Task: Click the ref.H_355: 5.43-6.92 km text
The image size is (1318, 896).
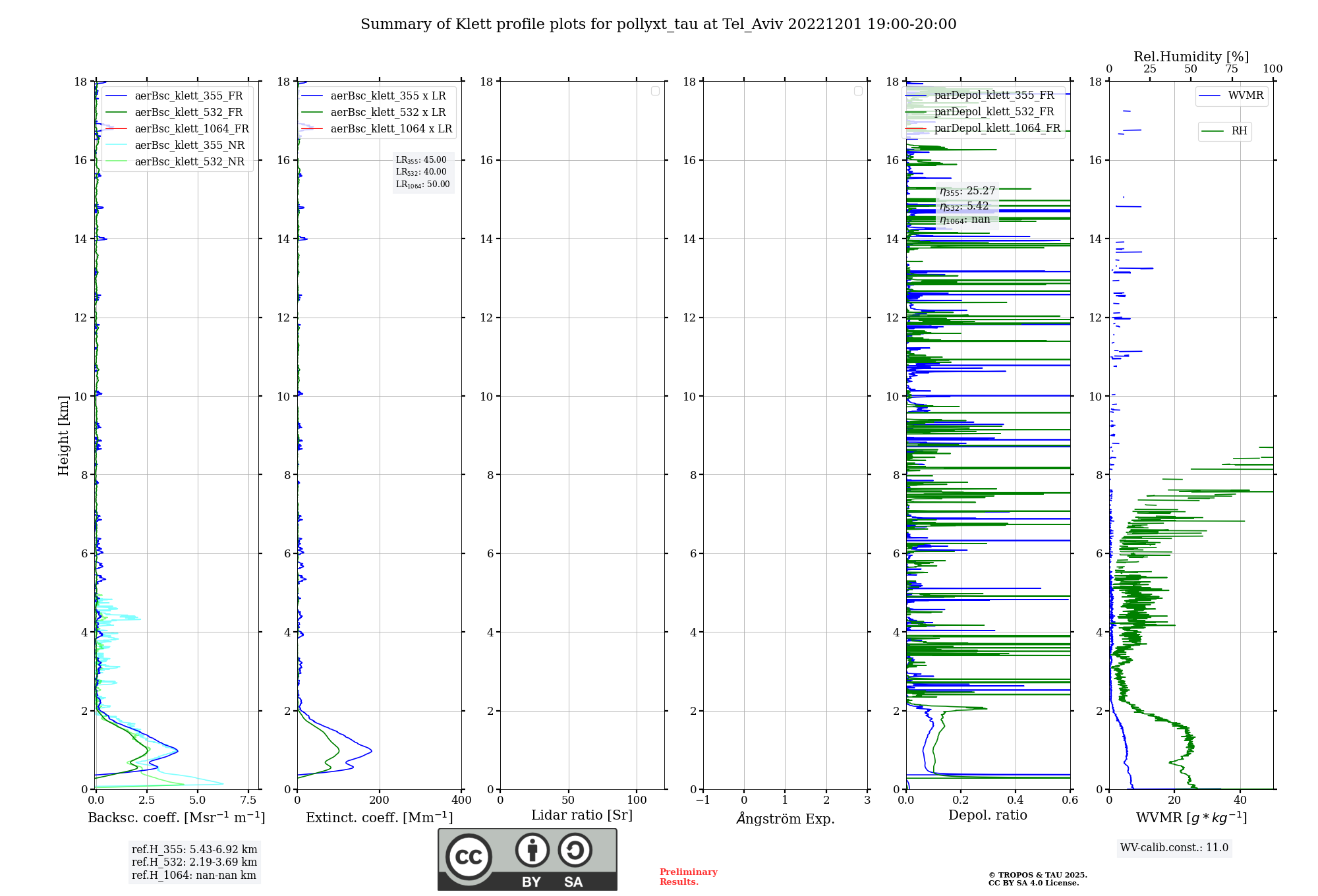Action: [194, 850]
